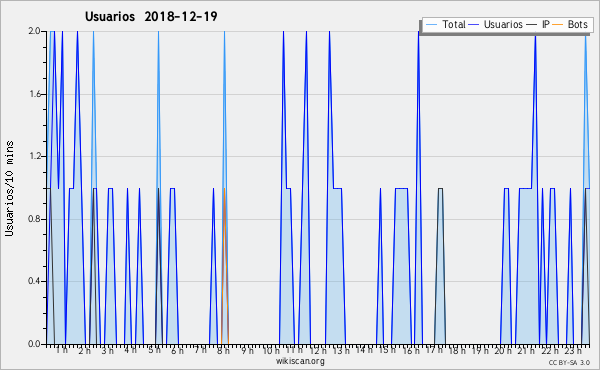Click the '10 h' x-axis label
The image size is (600, 370).
click(271, 350)
